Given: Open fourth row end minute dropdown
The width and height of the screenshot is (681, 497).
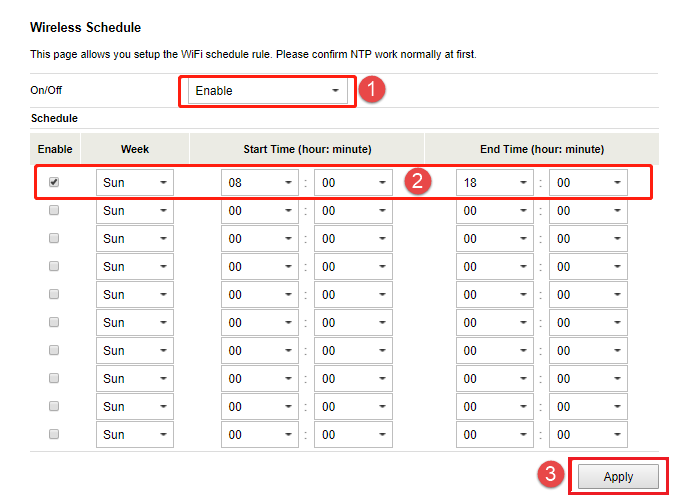Looking at the screenshot, I should pos(588,266).
